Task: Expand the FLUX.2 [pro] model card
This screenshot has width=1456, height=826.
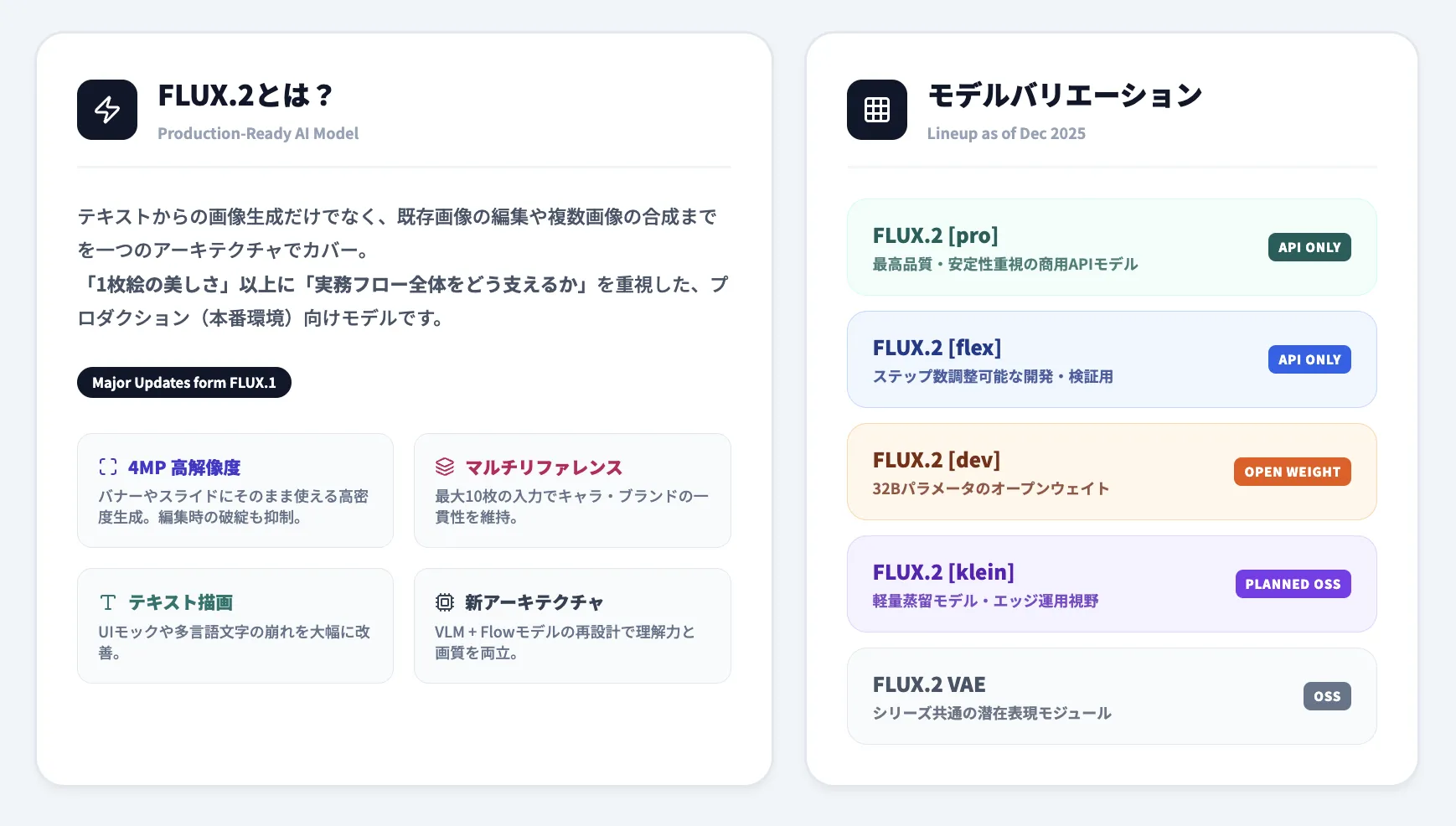Action: pyautogui.click(x=1112, y=247)
